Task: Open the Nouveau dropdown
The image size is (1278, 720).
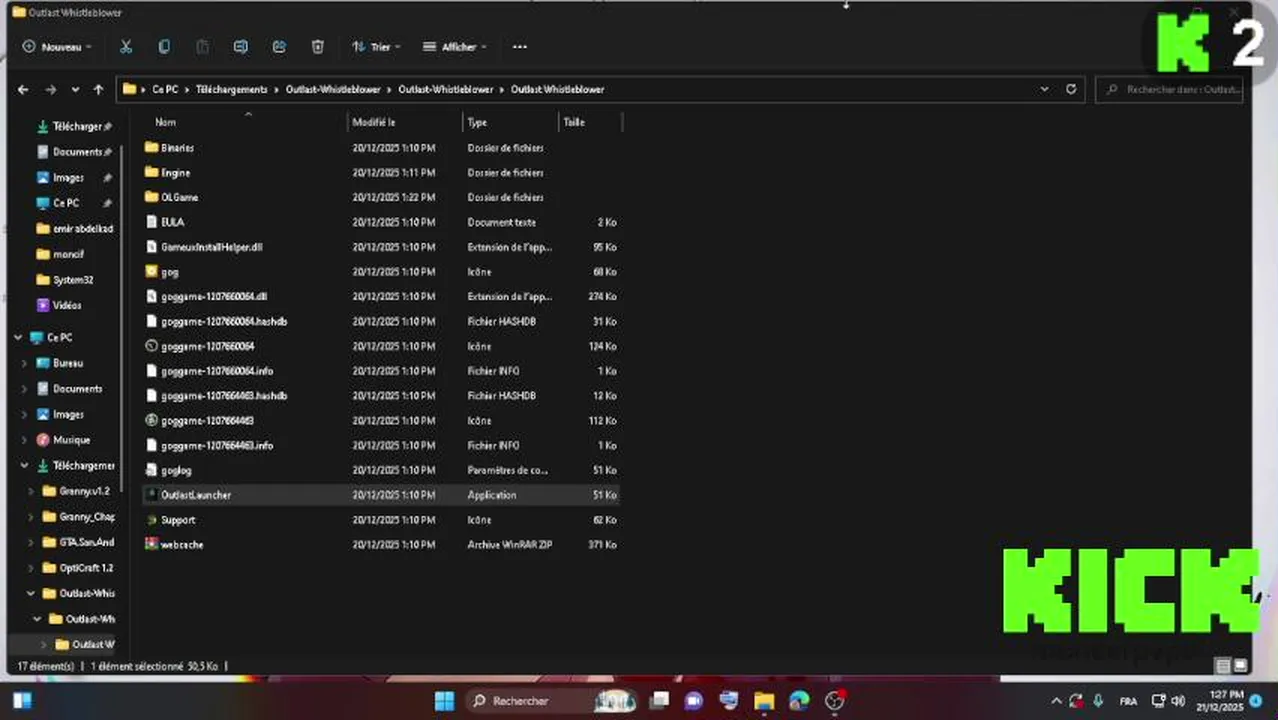Action: click(x=57, y=47)
